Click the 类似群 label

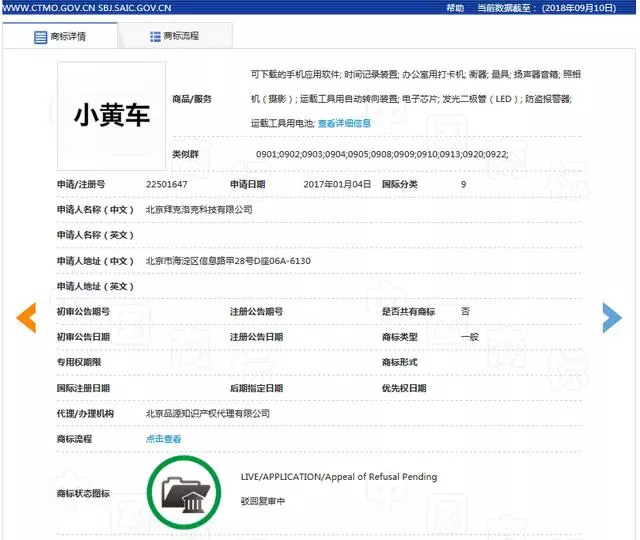click(185, 154)
